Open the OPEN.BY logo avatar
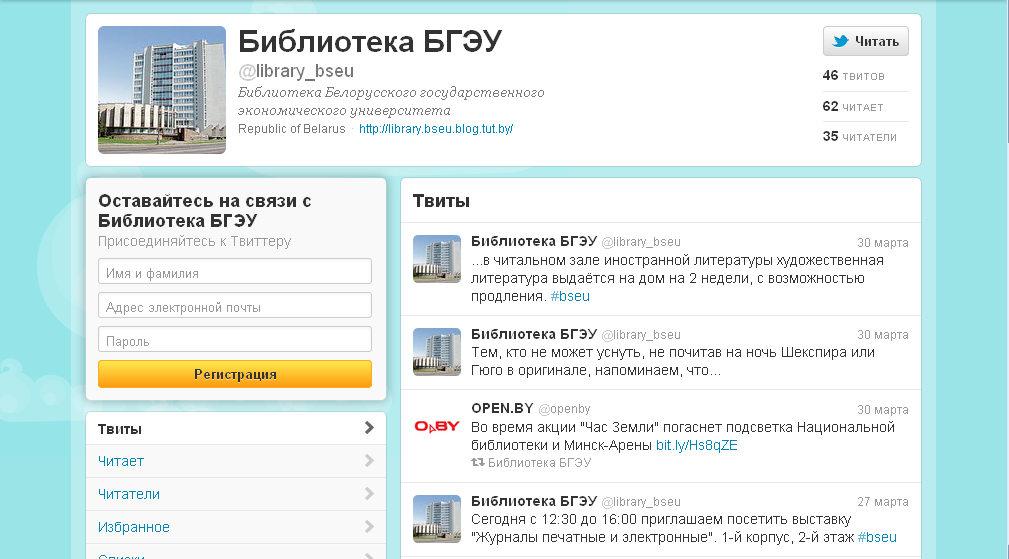 click(437, 426)
